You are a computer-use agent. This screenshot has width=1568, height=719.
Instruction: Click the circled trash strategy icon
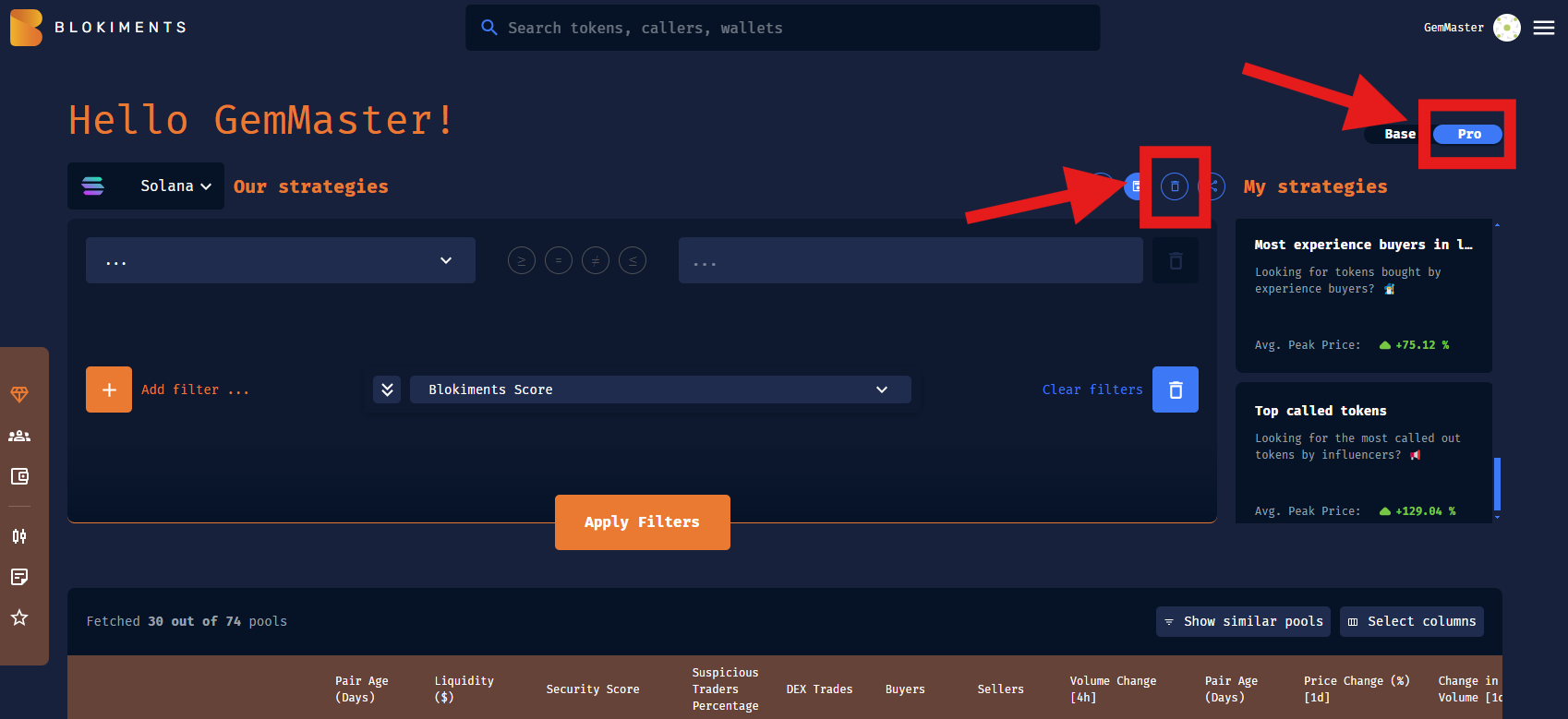(x=1175, y=186)
